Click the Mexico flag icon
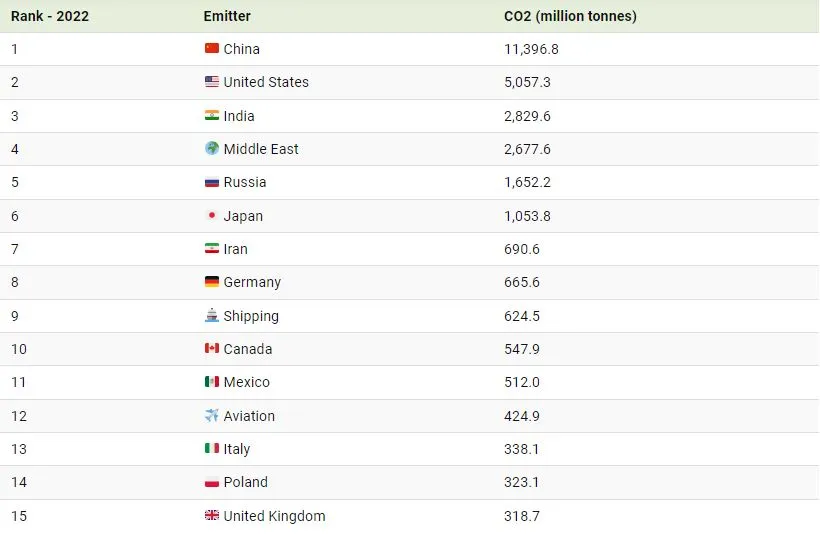The height and width of the screenshot is (539, 820). (211, 382)
